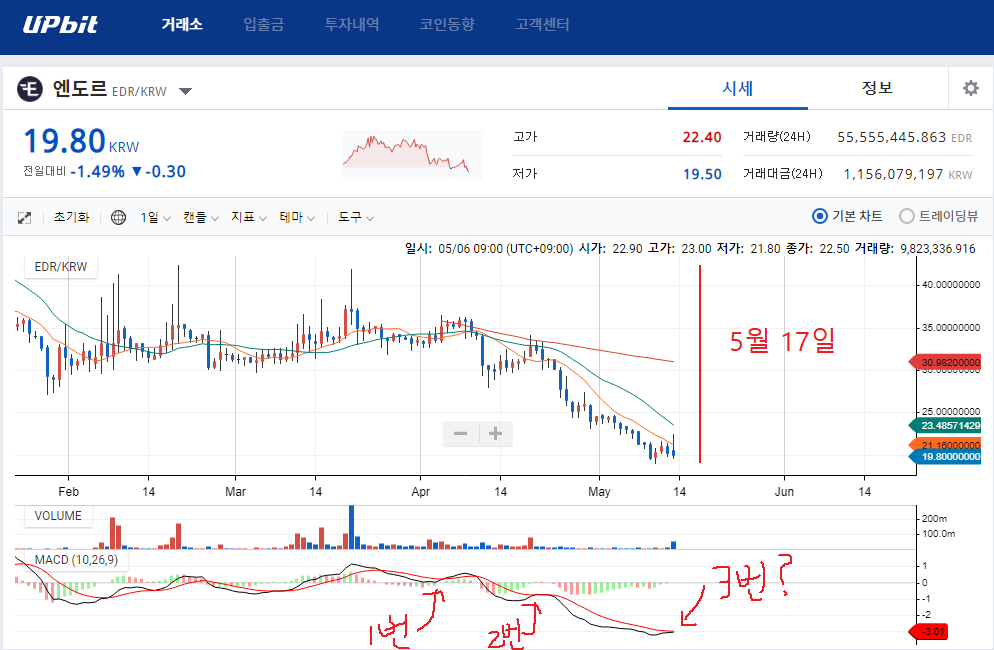This screenshot has height=650, width=994.
Task: Click the Mar label on time axis
Action: pos(235,491)
